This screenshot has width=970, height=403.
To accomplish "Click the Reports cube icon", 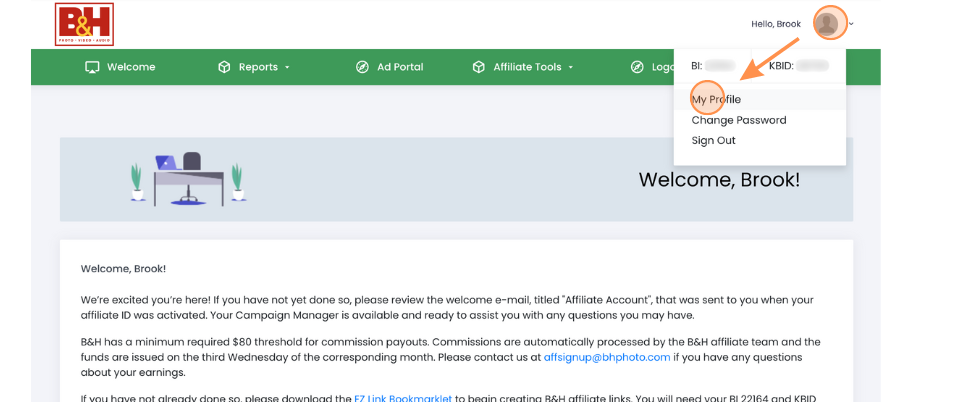I will click(x=224, y=67).
